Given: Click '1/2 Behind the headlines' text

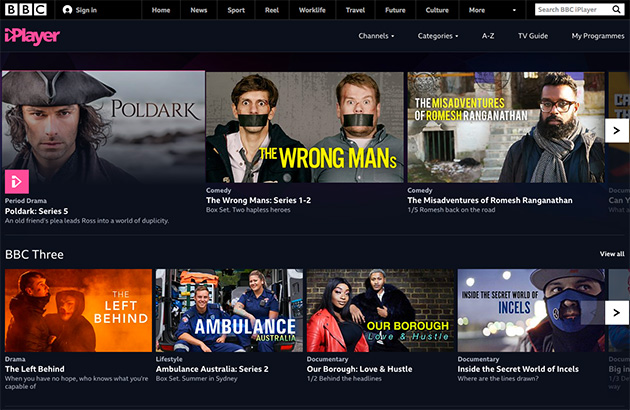Looking at the screenshot, I should coord(344,379).
